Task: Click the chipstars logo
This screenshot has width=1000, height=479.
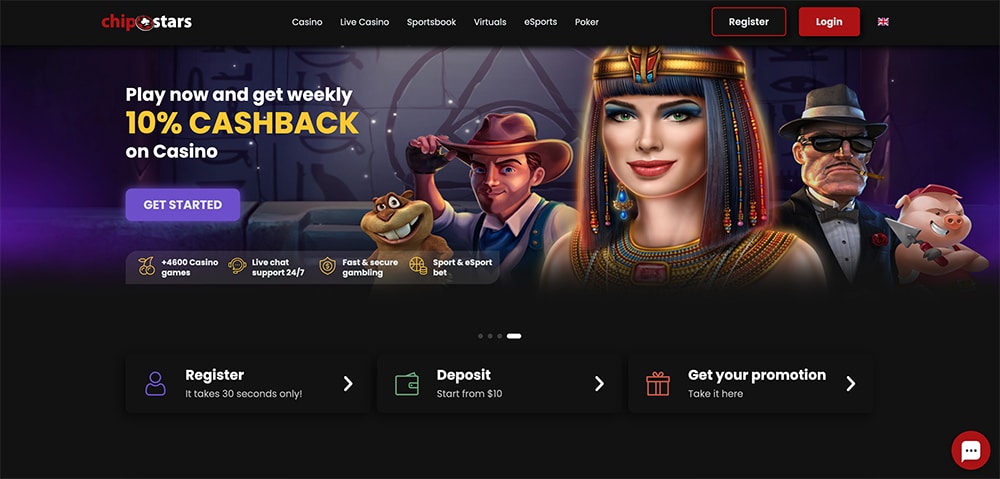Action: (147, 22)
